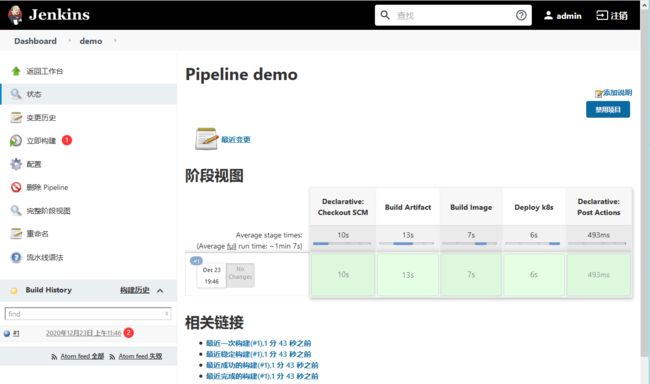This screenshot has width=650, height=384.
Task: Open the 最近变更 link
Action: click(x=235, y=140)
